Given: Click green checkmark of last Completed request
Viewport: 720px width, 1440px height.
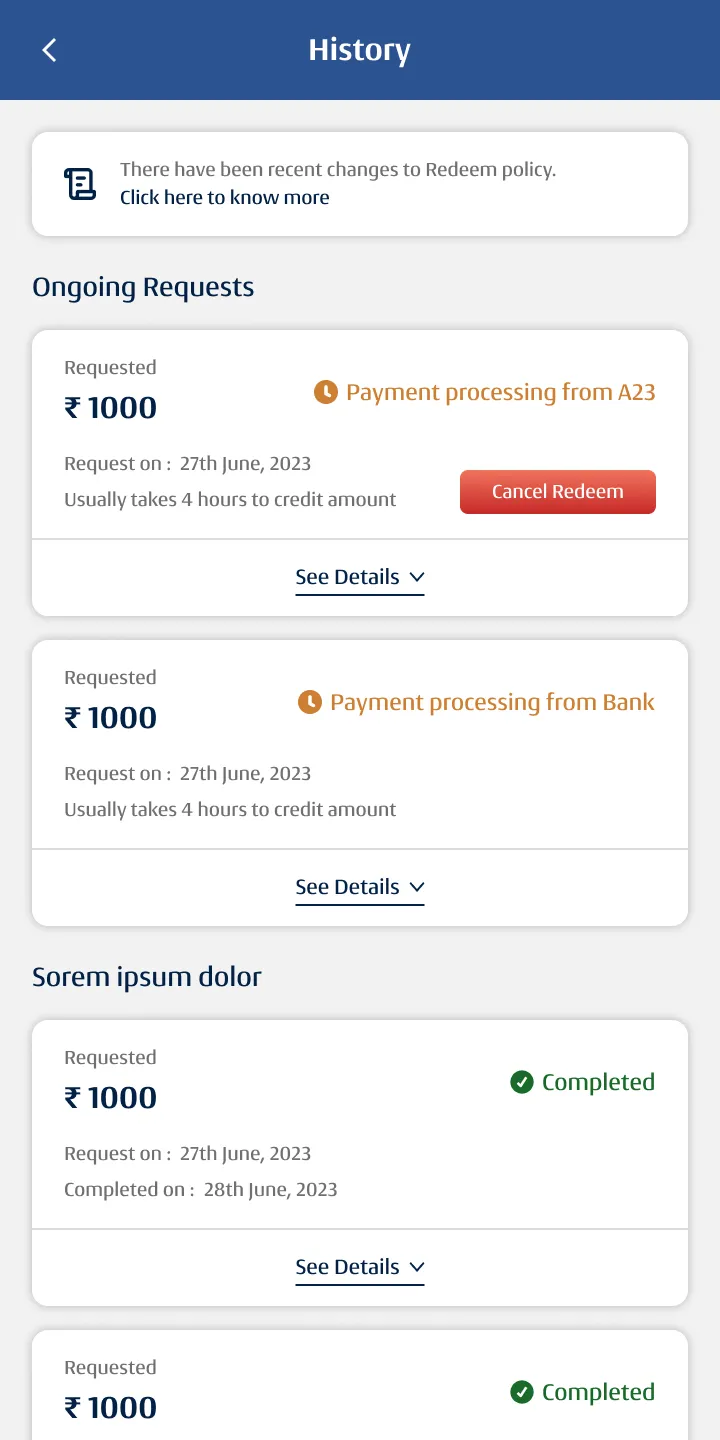Looking at the screenshot, I should [521, 1392].
